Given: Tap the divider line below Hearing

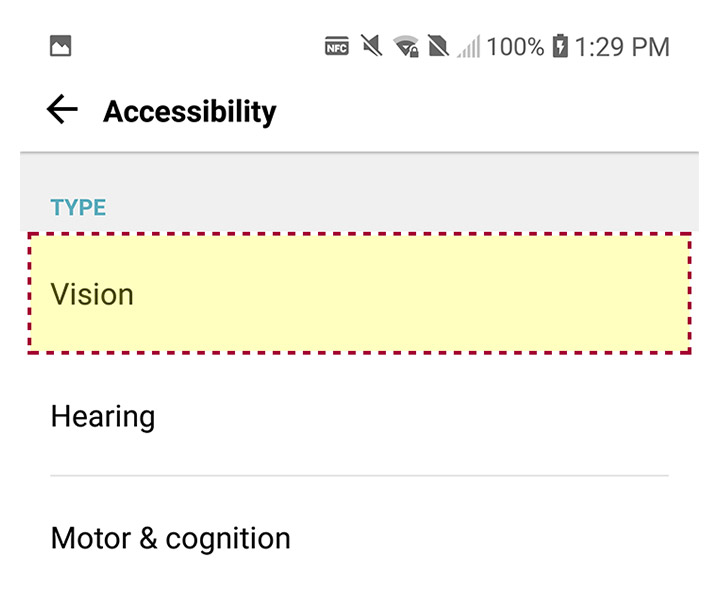Looking at the screenshot, I should 360,476.
